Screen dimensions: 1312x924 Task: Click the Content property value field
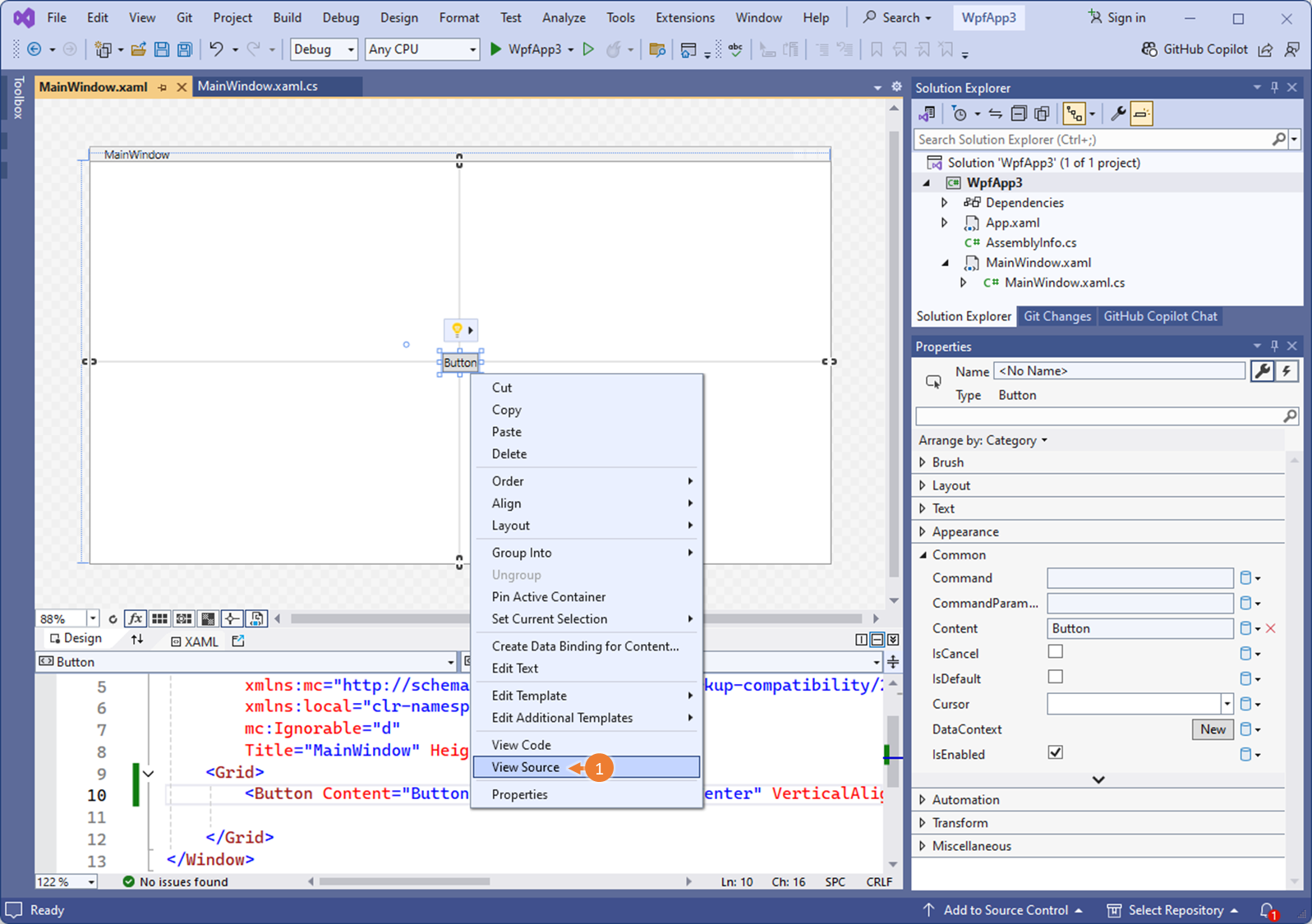pos(1140,628)
